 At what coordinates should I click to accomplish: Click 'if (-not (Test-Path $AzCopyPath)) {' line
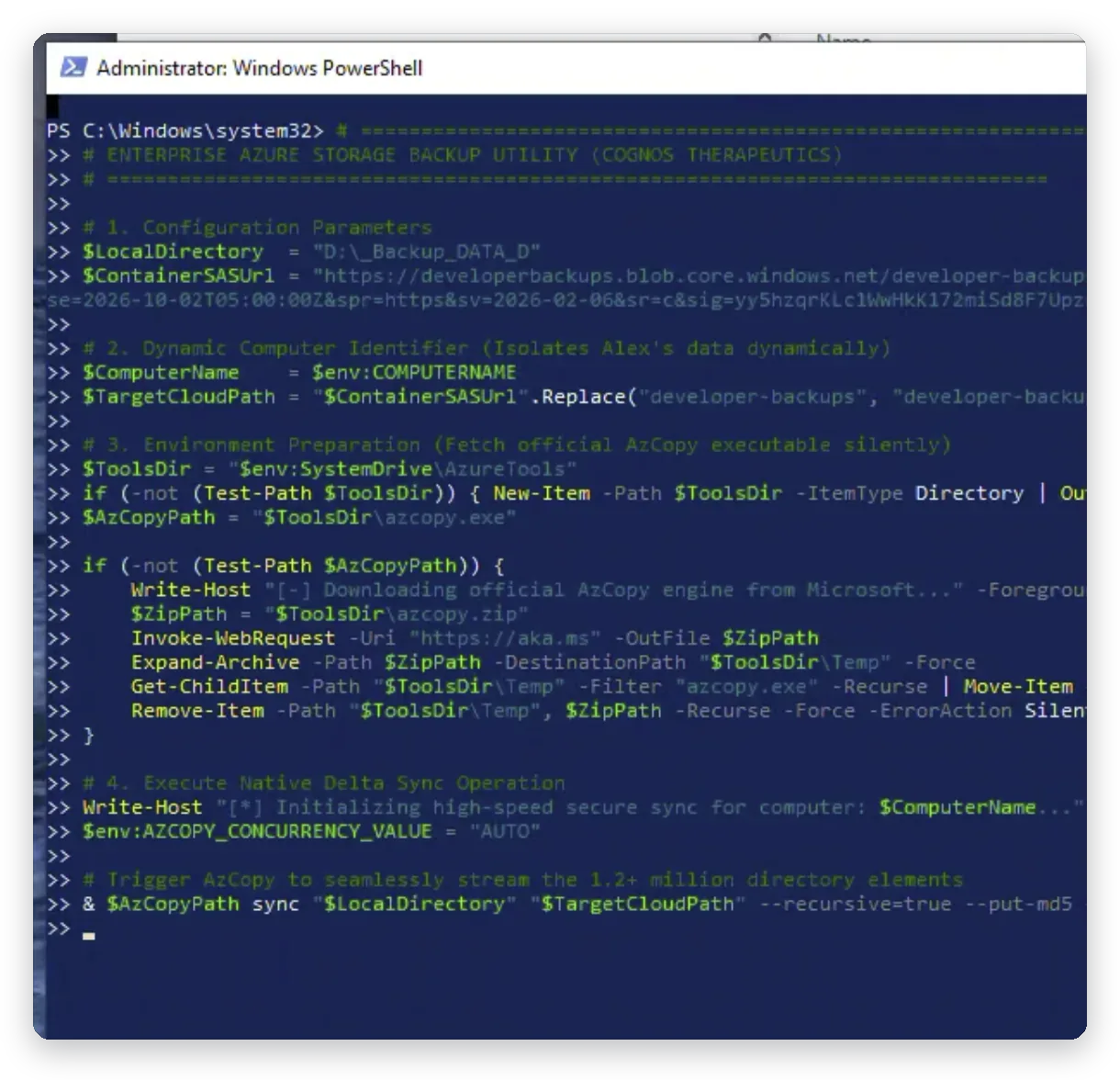point(294,566)
